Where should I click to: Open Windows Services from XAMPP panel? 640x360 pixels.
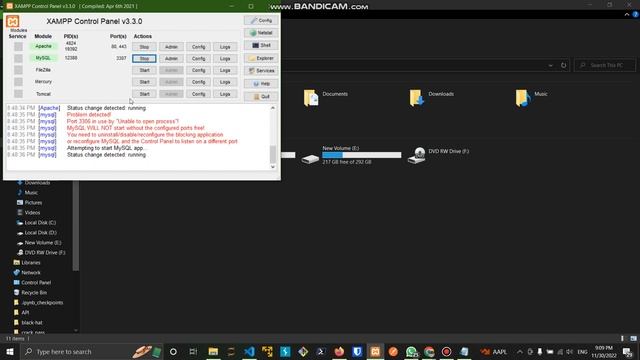[261, 71]
